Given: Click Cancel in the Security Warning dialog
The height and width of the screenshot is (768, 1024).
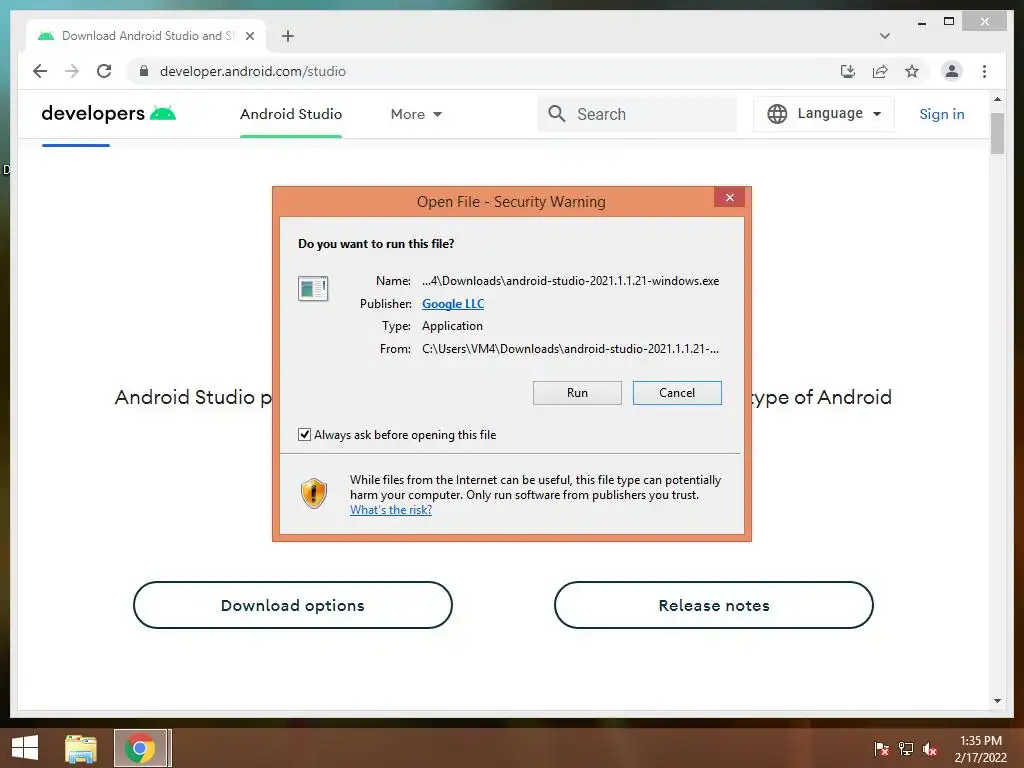Looking at the screenshot, I should click(x=677, y=392).
